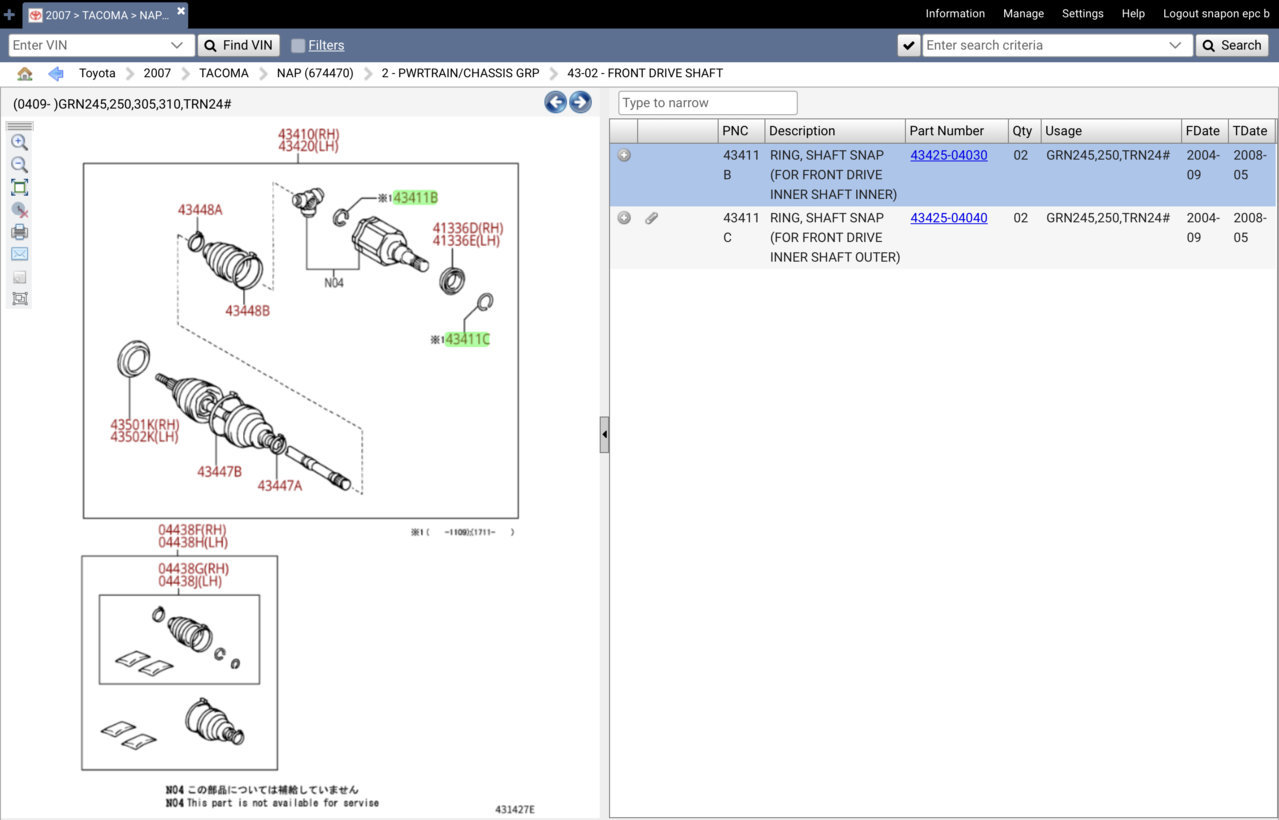
Task: Email the diagram via envelope icon
Action: tap(19, 254)
